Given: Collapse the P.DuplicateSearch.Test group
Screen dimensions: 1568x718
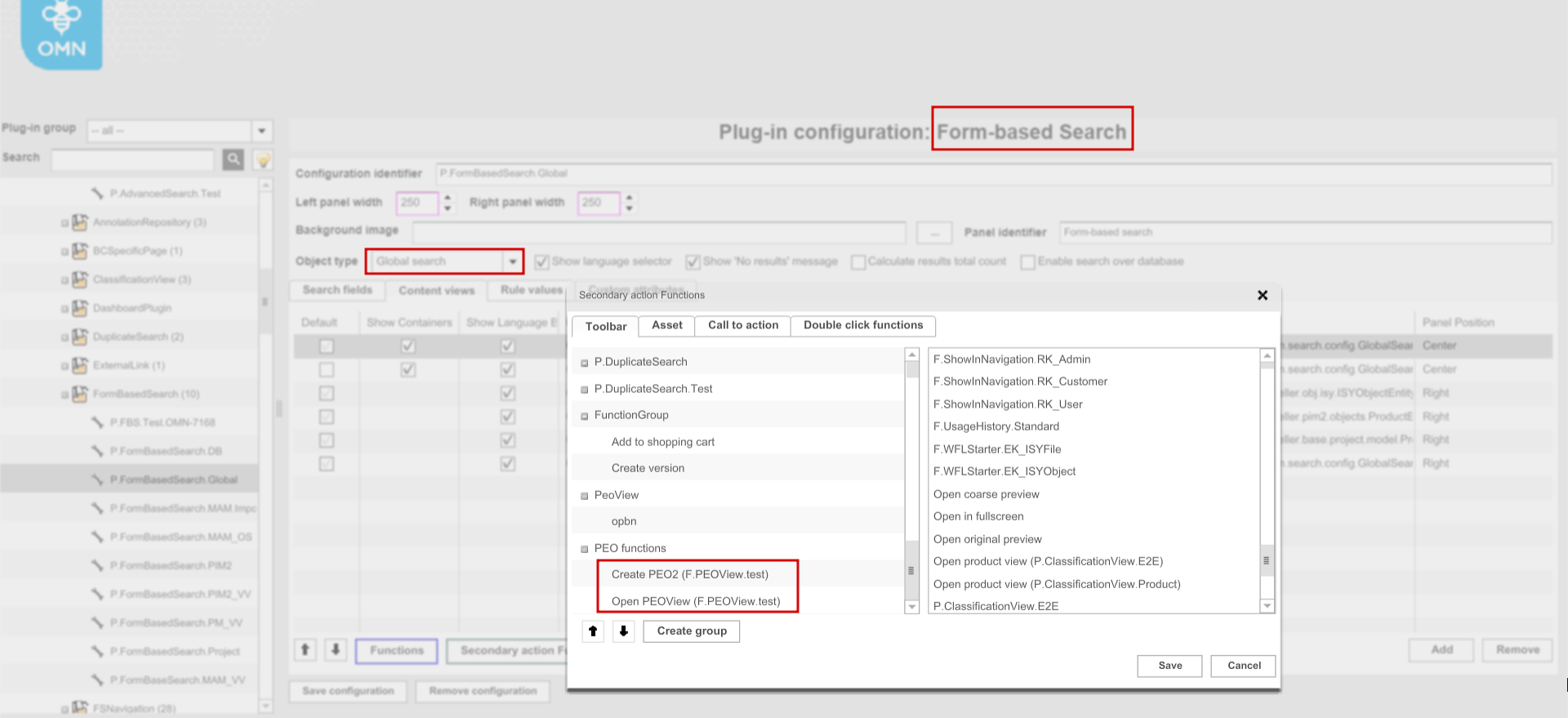Looking at the screenshot, I should [x=585, y=390].
